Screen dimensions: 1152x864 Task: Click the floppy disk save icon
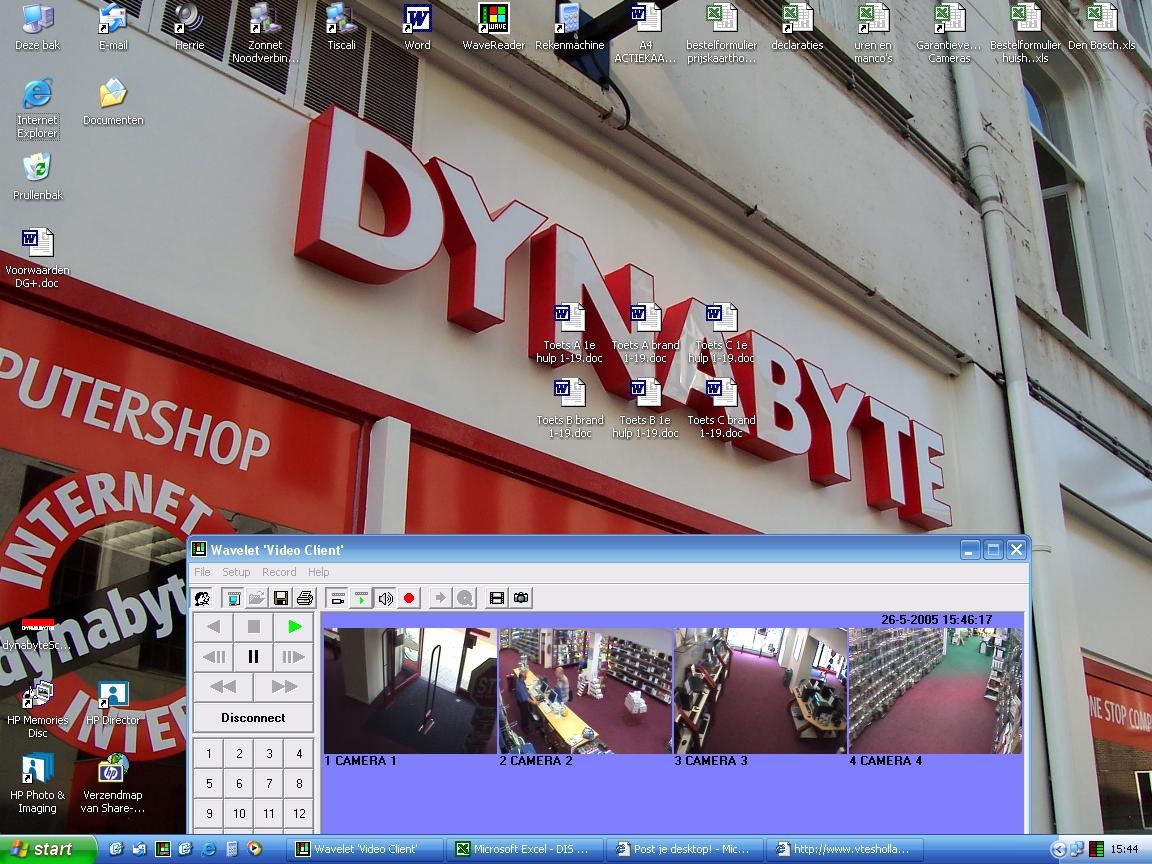(x=281, y=598)
